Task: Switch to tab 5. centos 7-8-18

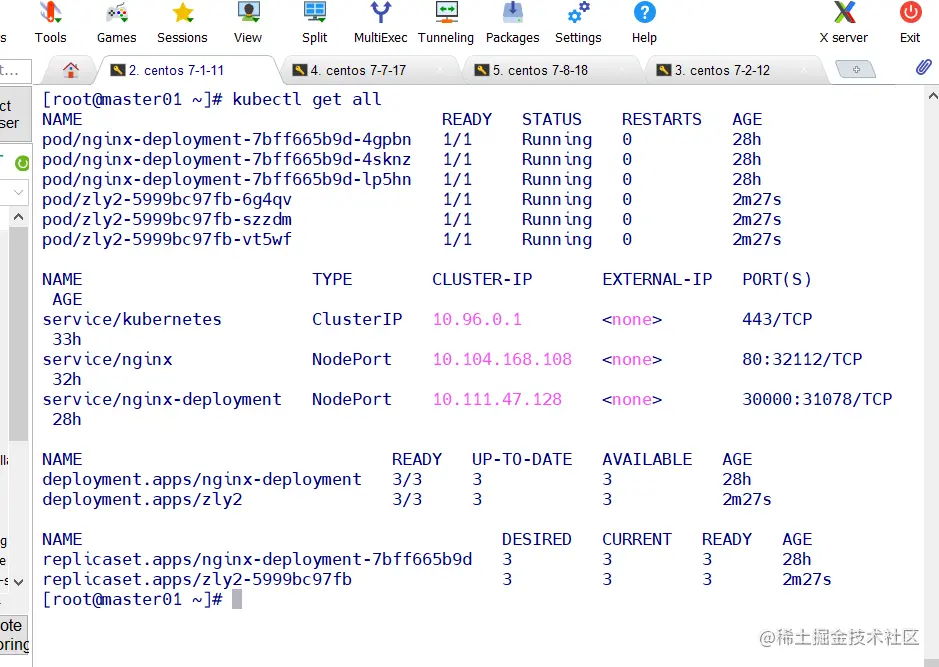Action: (551, 70)
